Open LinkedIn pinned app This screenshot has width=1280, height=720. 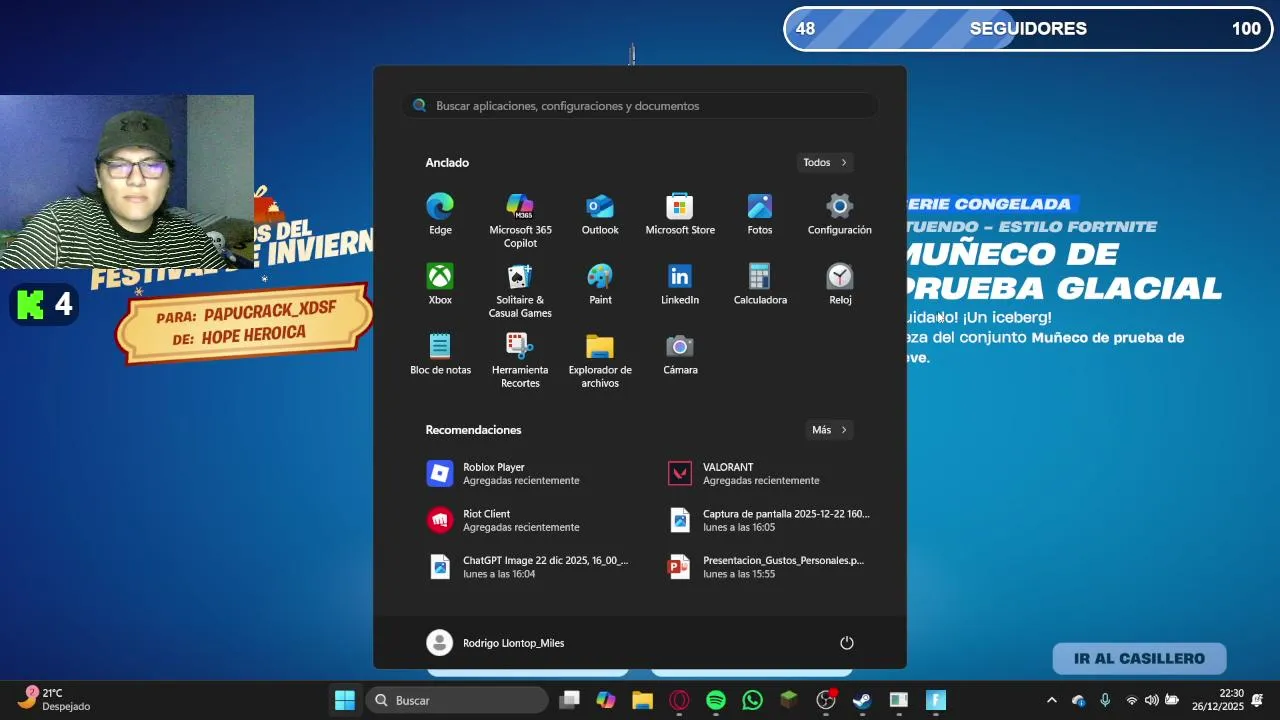click(x=680, y=285)
